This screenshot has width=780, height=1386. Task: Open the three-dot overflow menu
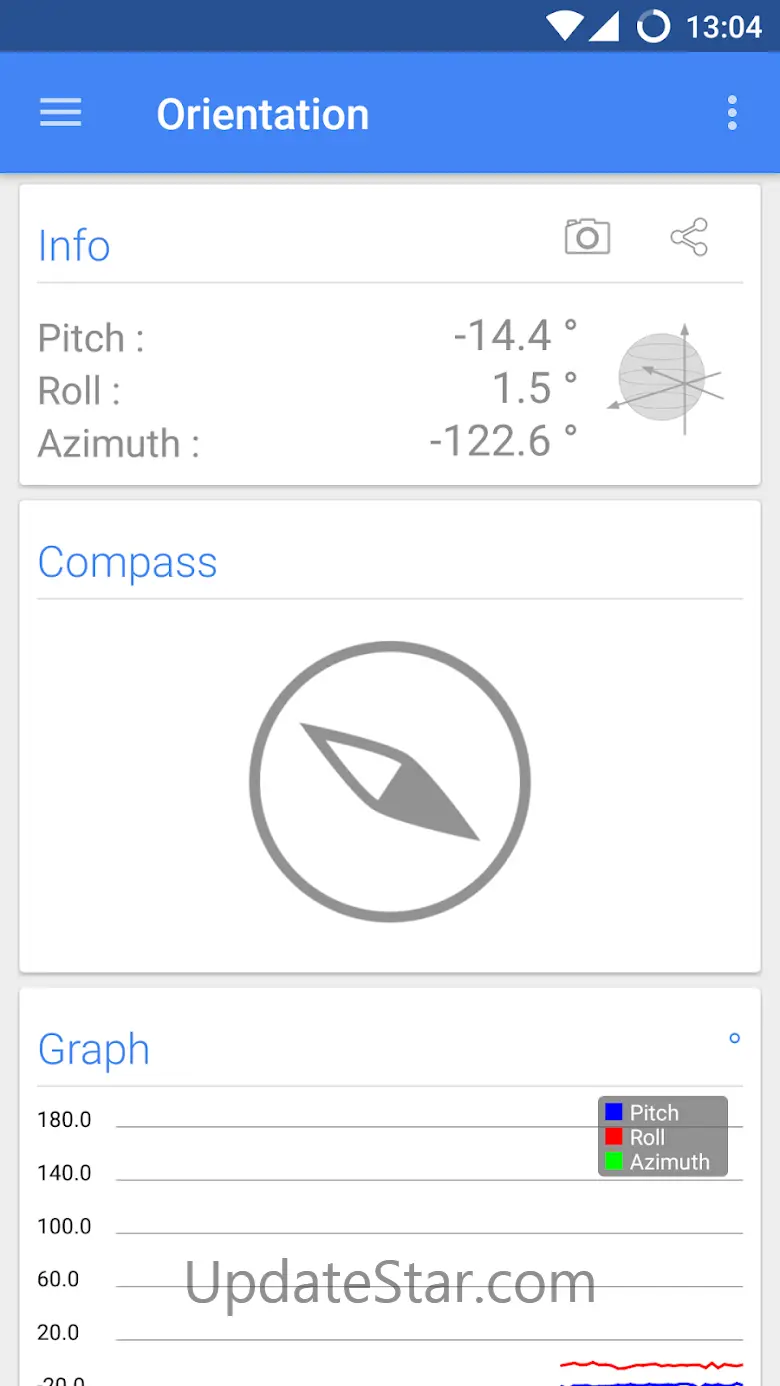click(732, 113)
